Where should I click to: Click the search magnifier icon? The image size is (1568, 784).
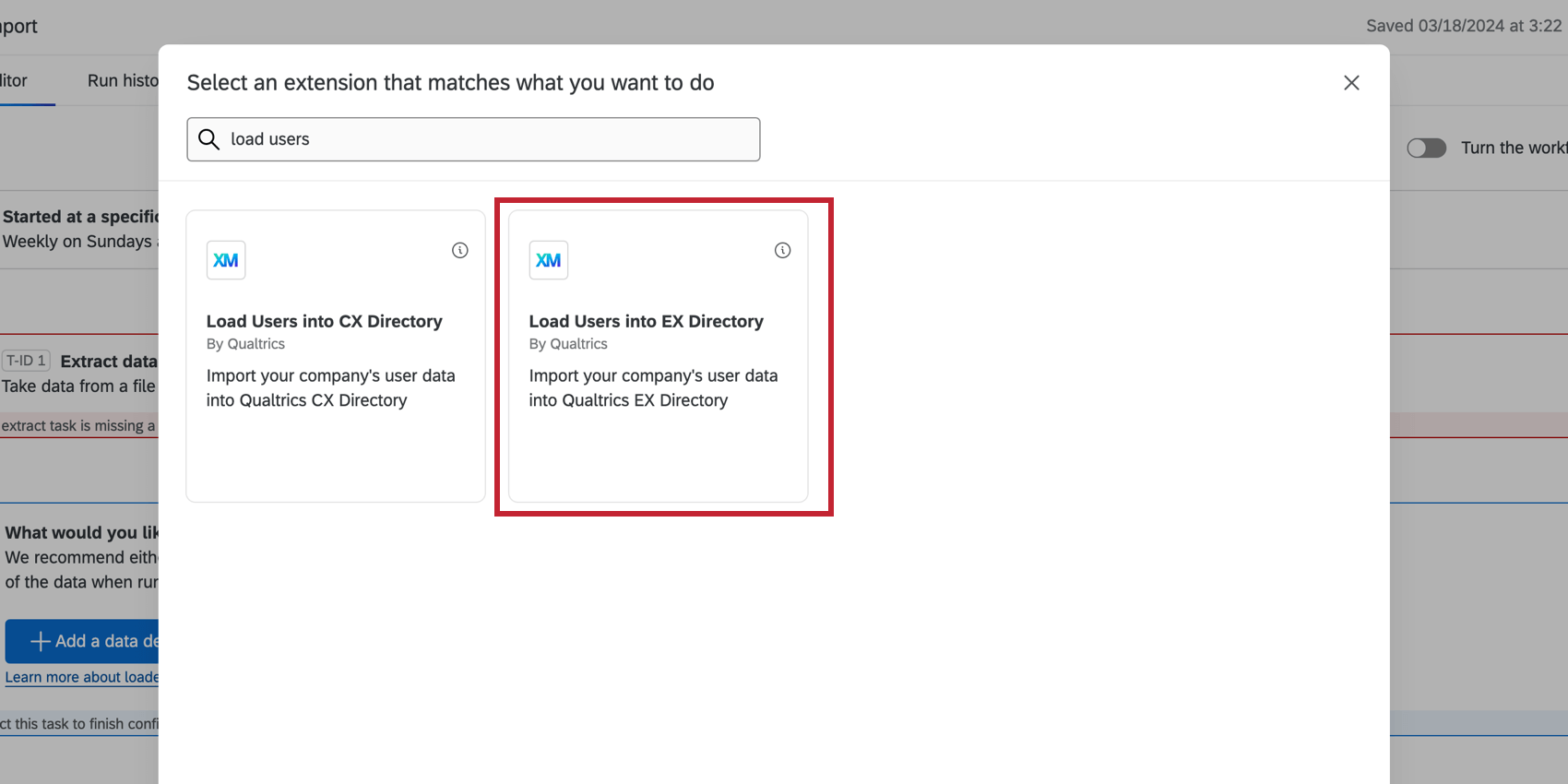point(209,139)
